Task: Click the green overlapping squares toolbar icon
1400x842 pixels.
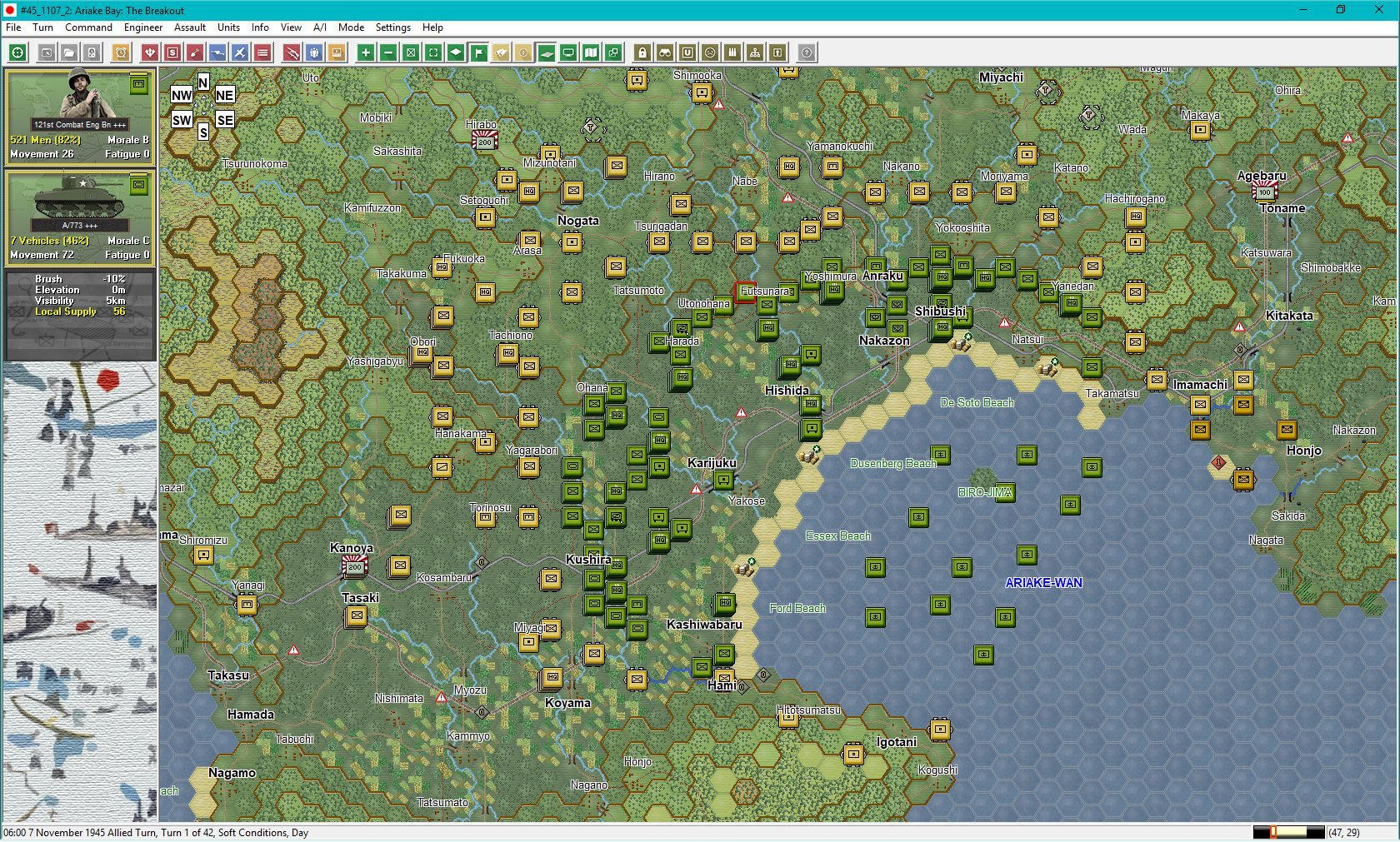Action: [613, 53]
